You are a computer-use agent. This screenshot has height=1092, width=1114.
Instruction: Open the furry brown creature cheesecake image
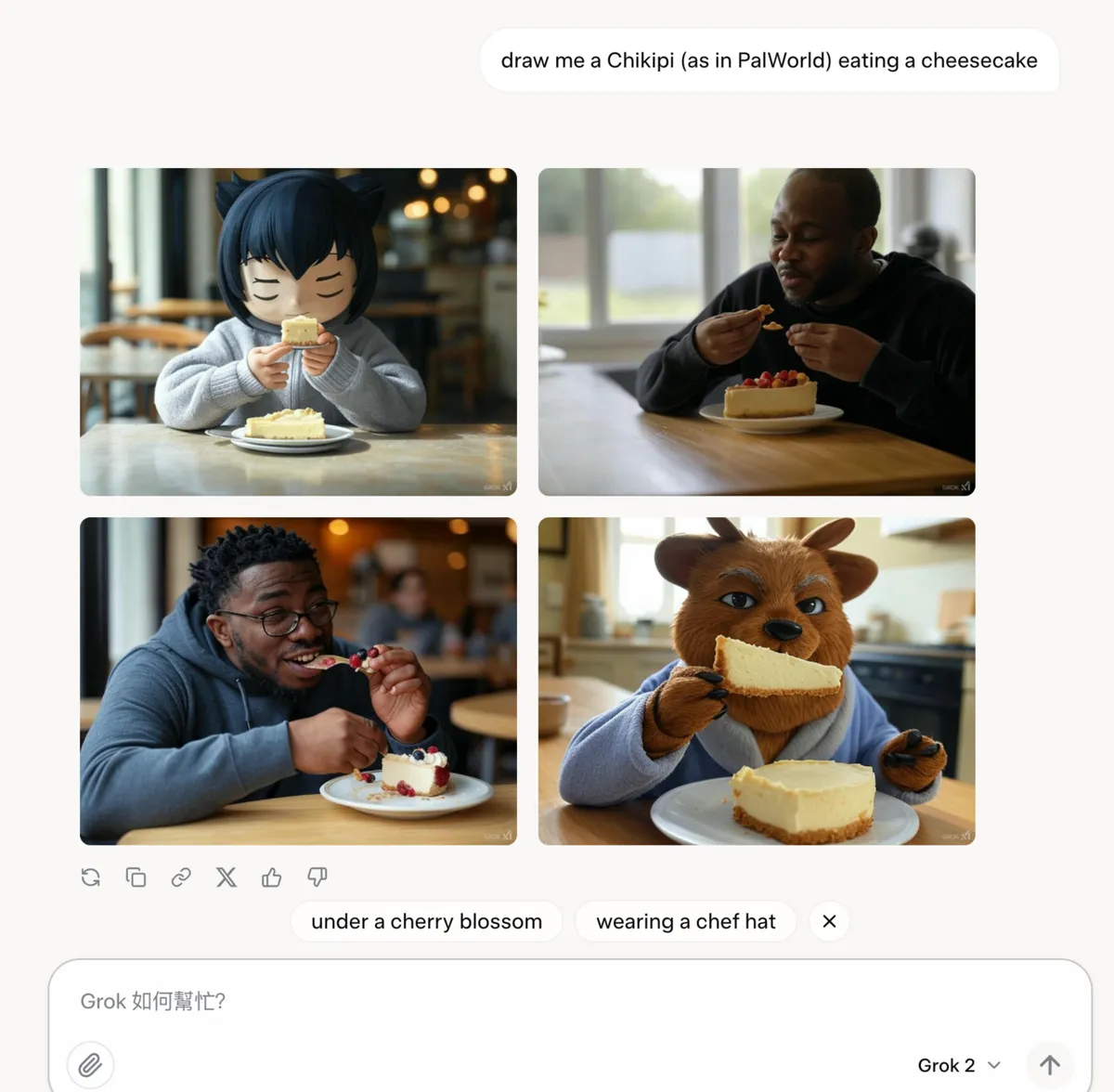[757, 681]
